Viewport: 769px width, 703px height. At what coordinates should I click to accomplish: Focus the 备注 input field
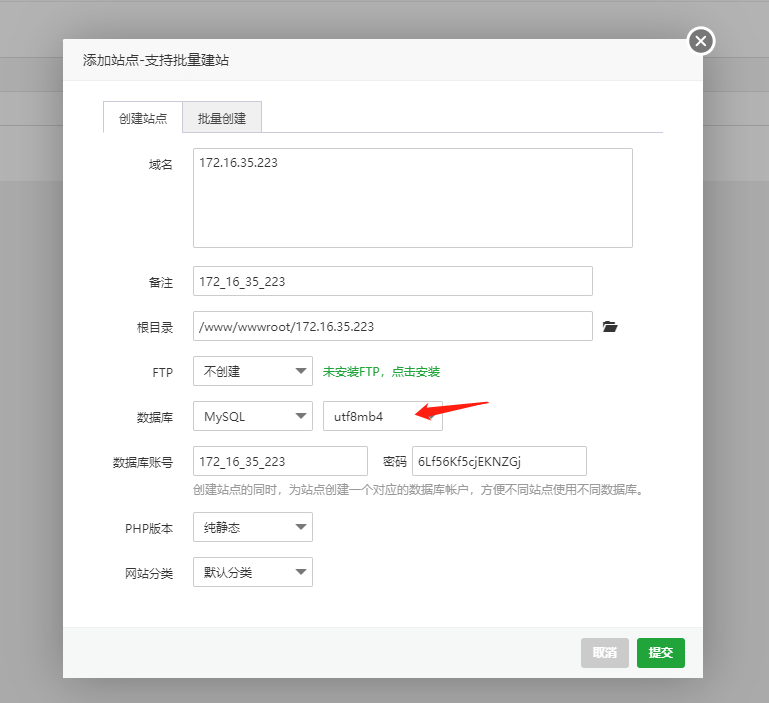point(392,281)
